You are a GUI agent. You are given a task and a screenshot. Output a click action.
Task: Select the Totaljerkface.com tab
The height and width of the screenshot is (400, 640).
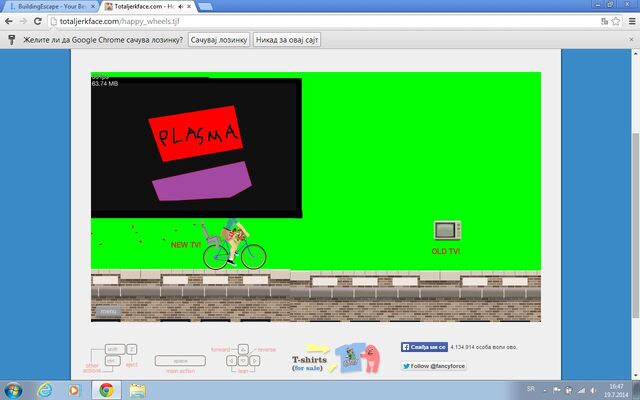148,7
